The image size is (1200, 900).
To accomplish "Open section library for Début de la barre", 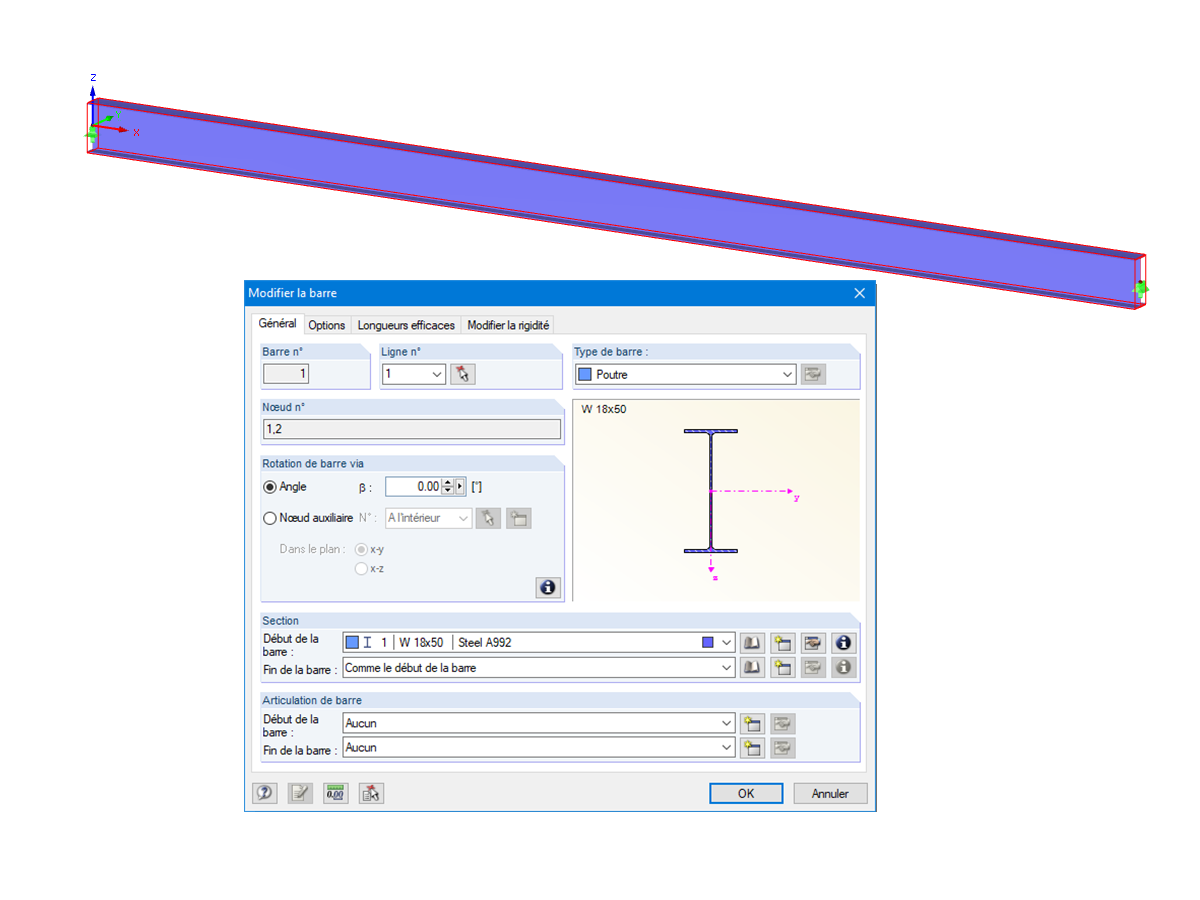I will click(753, 643).
